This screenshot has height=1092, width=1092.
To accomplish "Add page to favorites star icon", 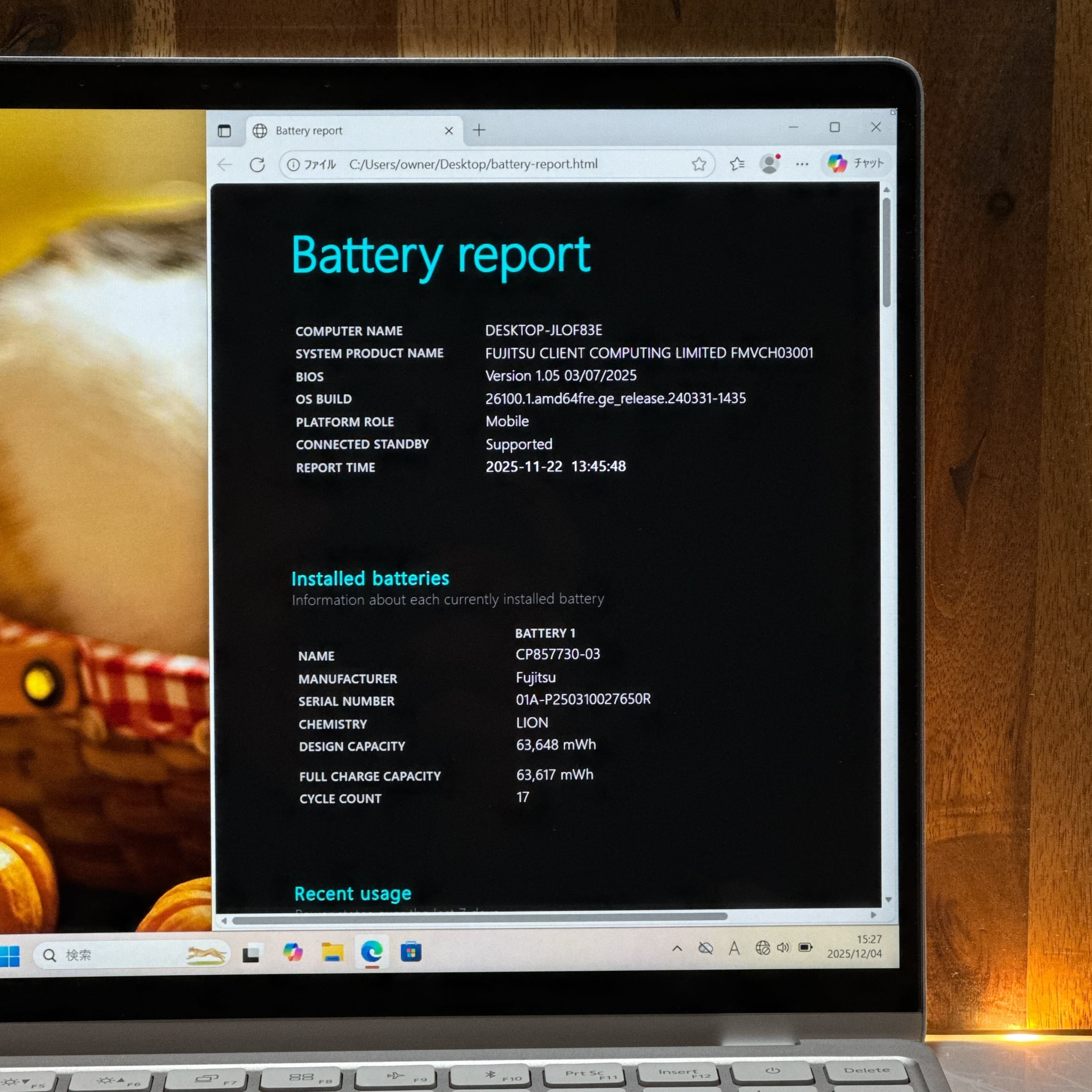I will click(699, 164).
